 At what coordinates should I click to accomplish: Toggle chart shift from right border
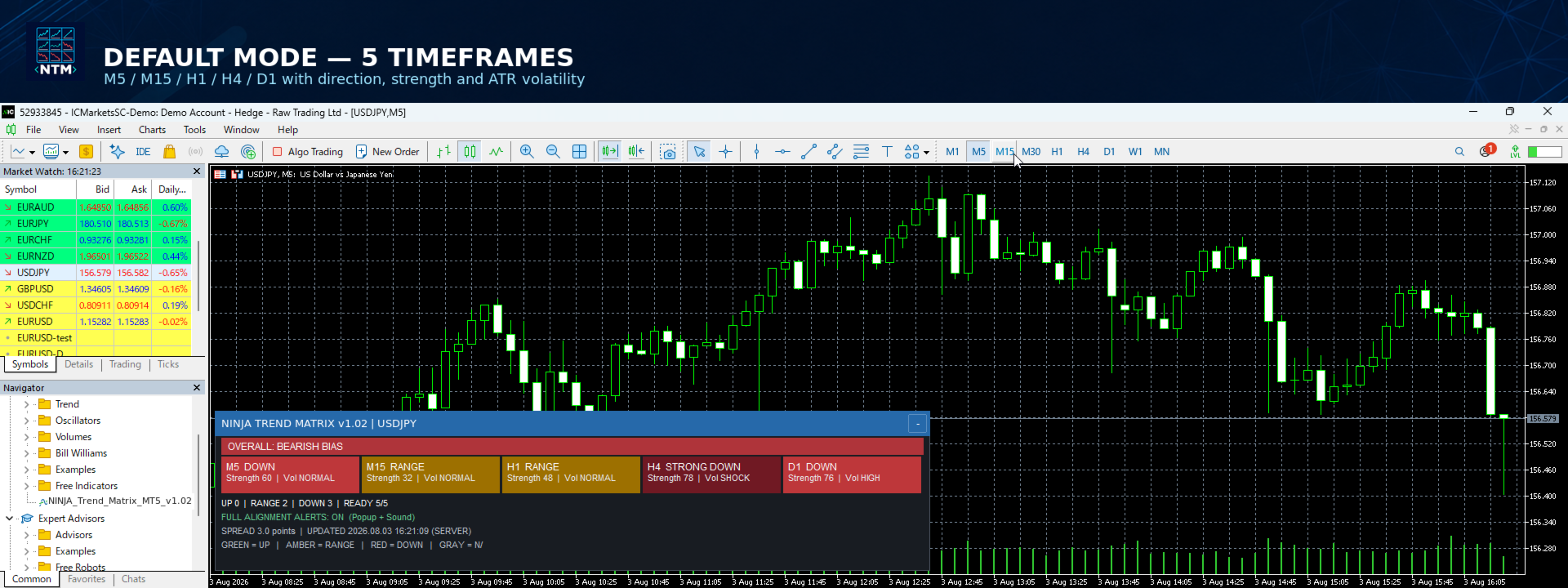[x=636, y=151]
